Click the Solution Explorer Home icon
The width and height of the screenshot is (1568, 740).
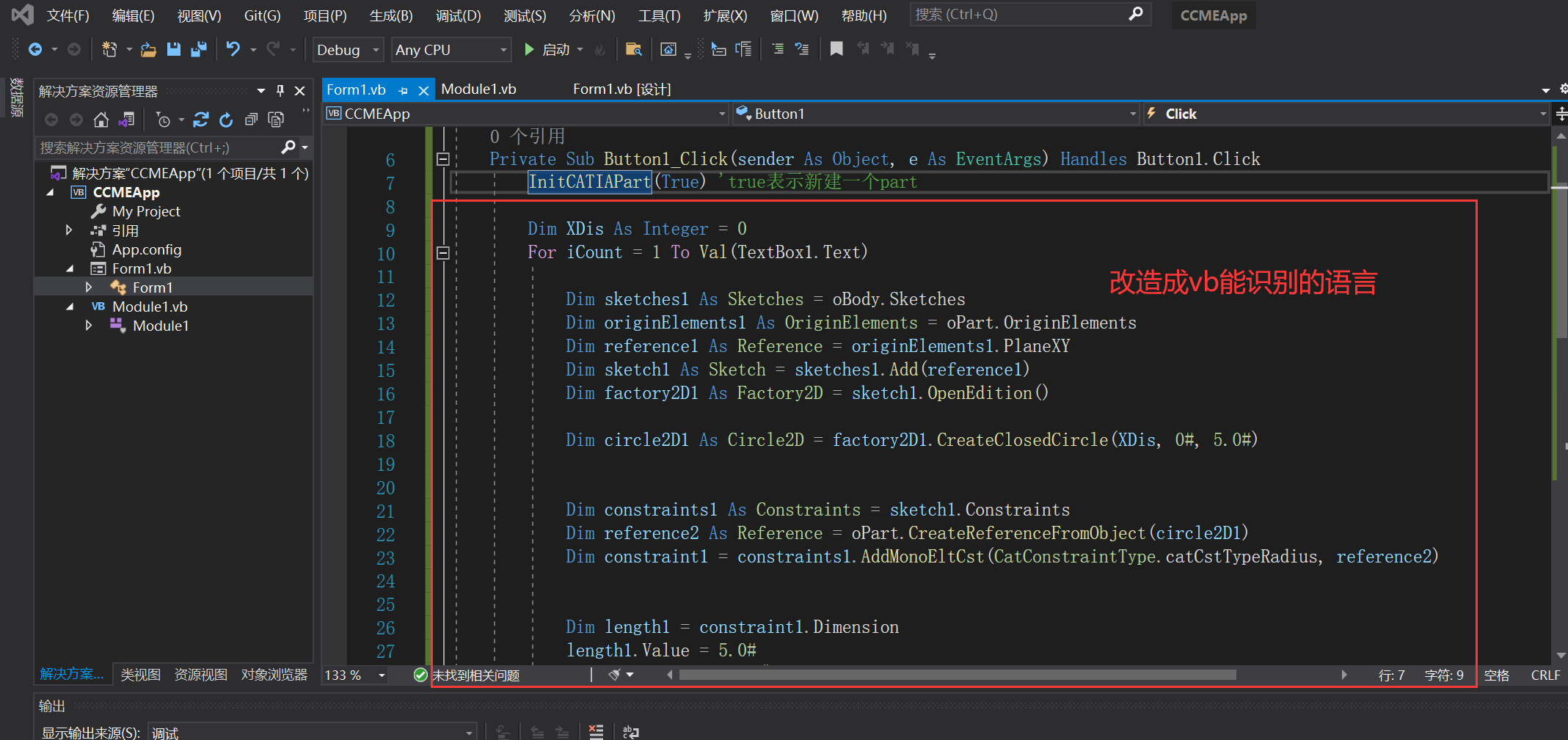101,120
